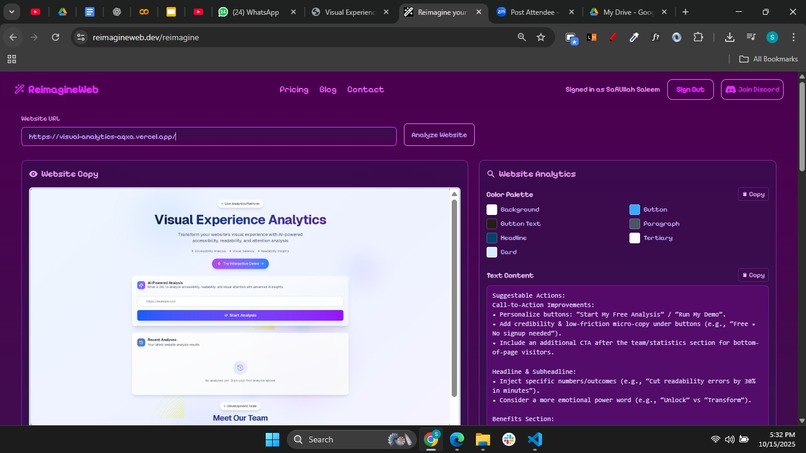806x453 pixels.
Task: Switch to the My Drive tab
Action: pyautogui.click(x=621, y=12)
